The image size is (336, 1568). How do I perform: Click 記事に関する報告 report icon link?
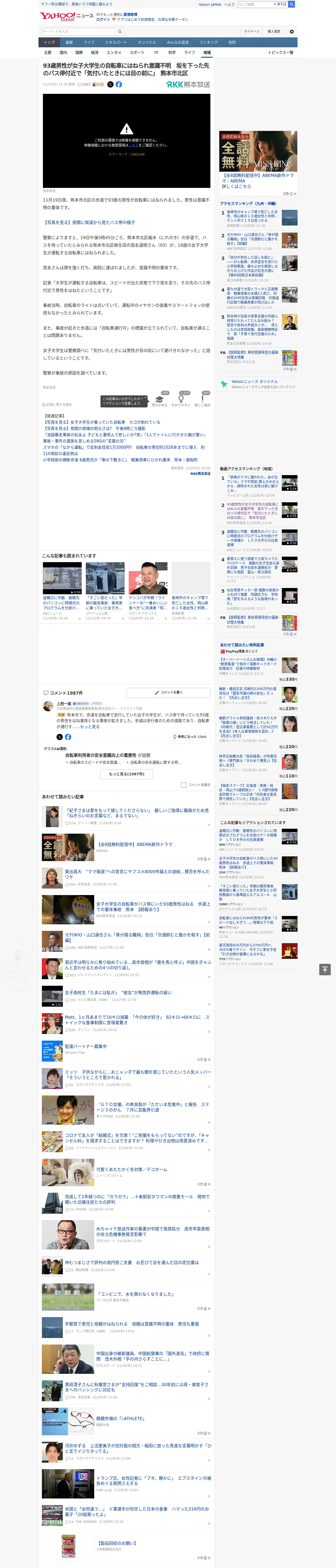tap(57, 404)
